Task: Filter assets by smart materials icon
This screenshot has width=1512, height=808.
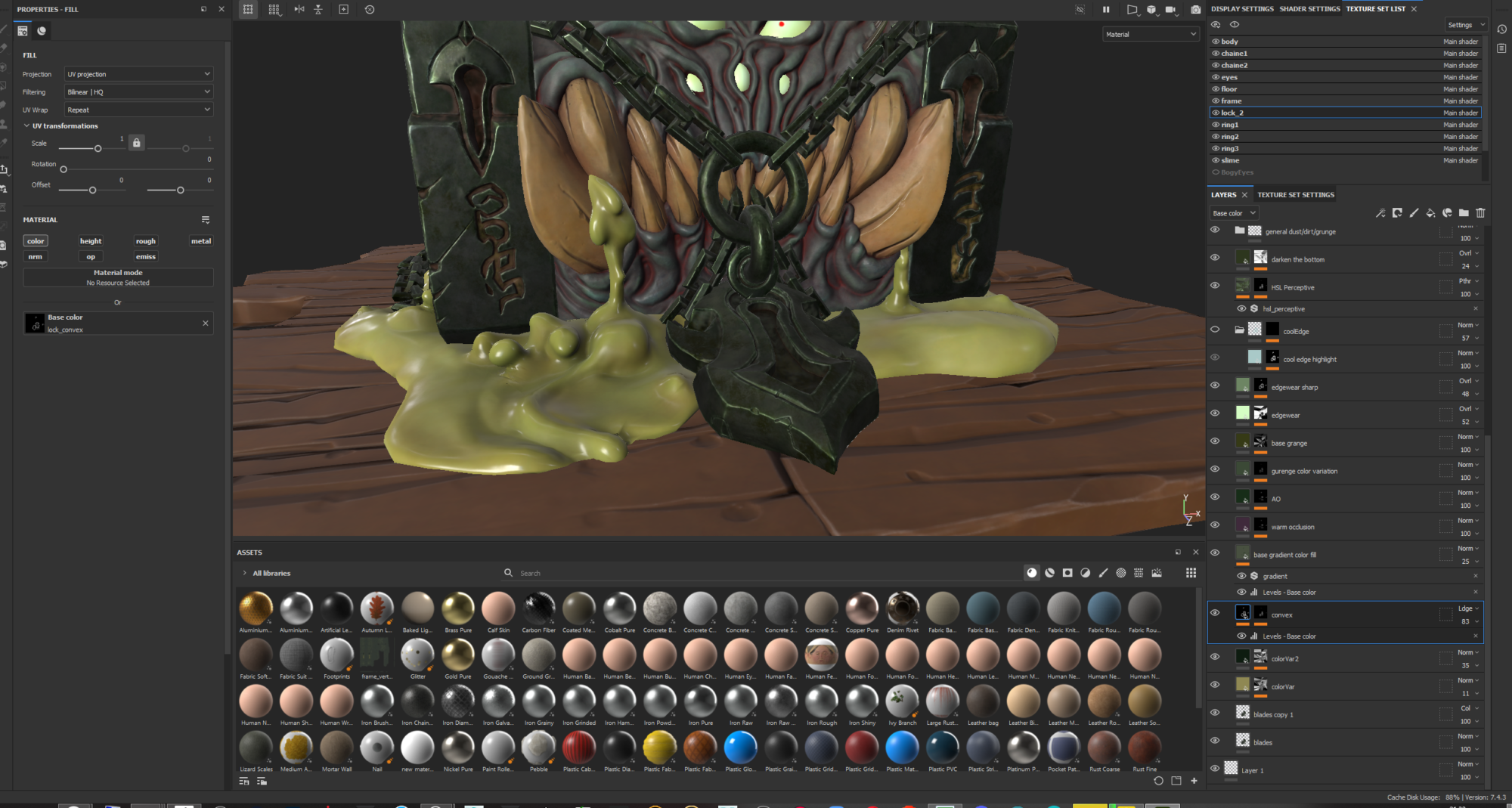Action: click(1050, 573)
